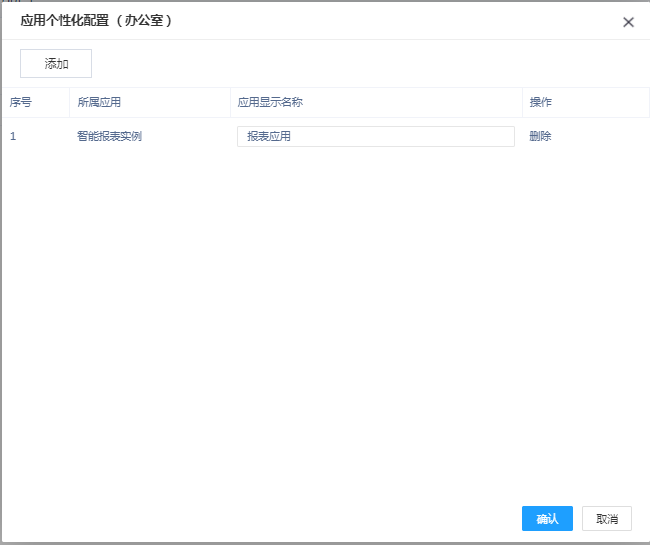
Task: Click row number 1 in 序号 column
Action: pos(13,136)
